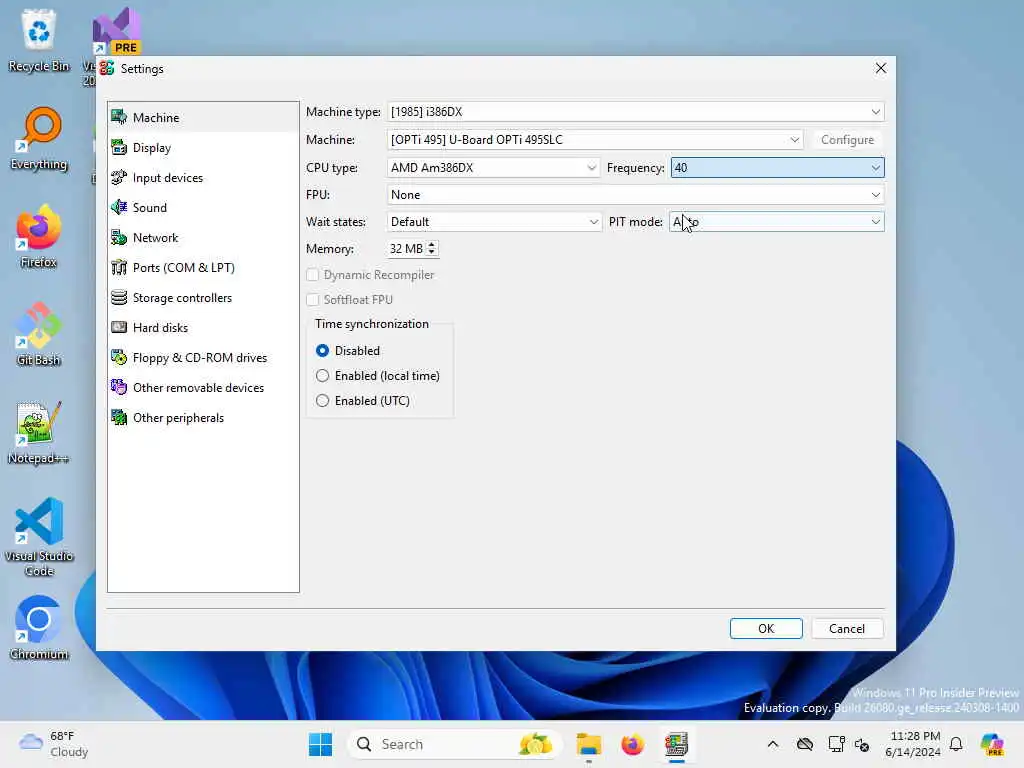Decrease memory with the spinner down arrow
This screenshot has height=768, width=1024.
pos(432,253)
